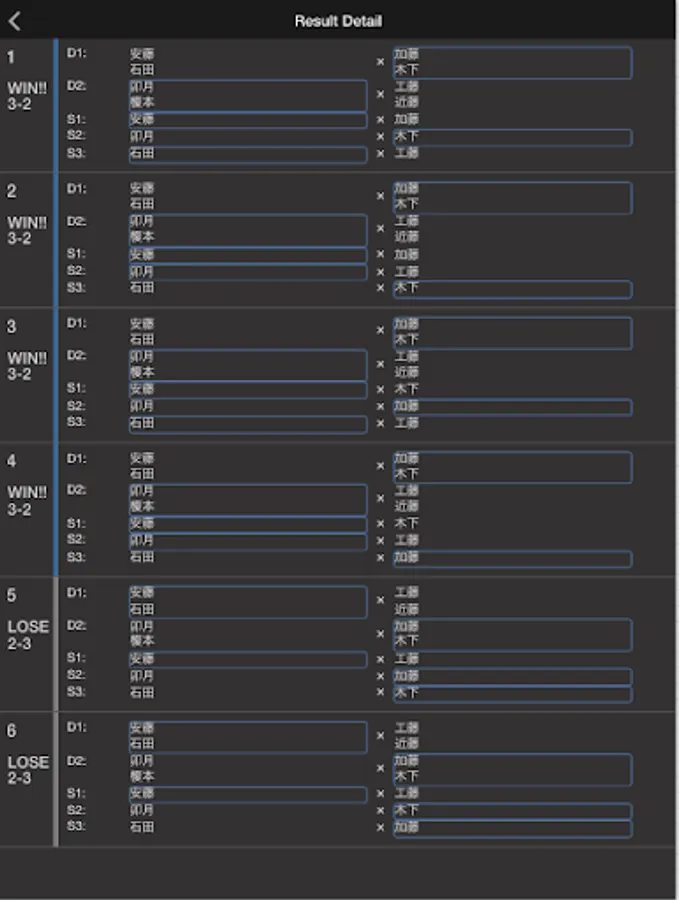Viewport: 679px width, 900px height.
Task: Click losing pair 工藤/近藤 in result 6 D1
Action: coord(407,736)
